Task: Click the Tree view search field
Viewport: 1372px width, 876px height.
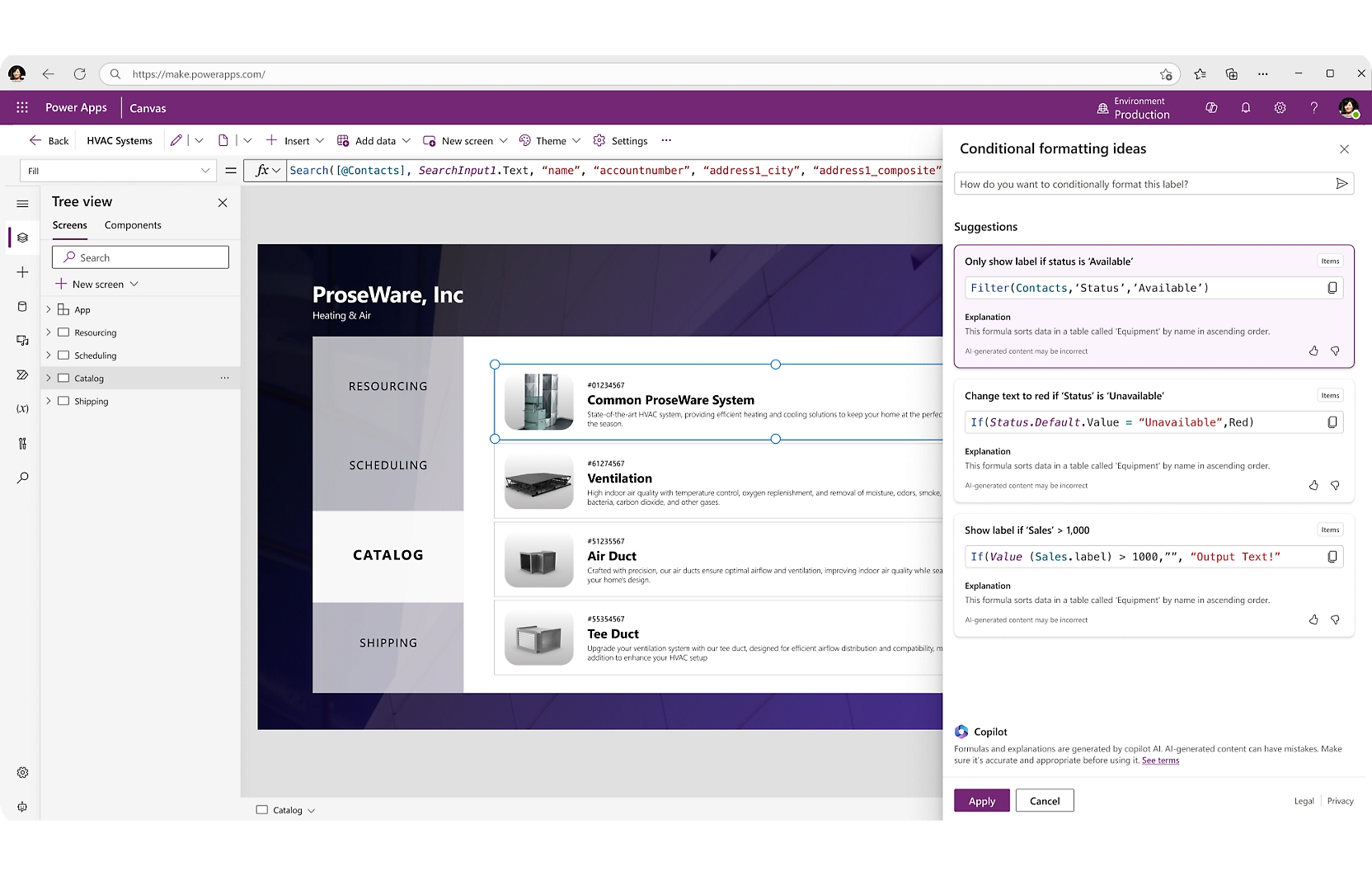Action: [140, 257]
